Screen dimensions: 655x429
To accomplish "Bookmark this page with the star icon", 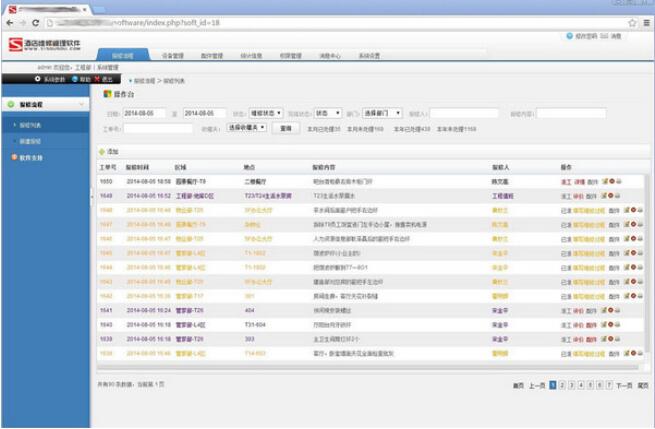I will pos(632,22).
